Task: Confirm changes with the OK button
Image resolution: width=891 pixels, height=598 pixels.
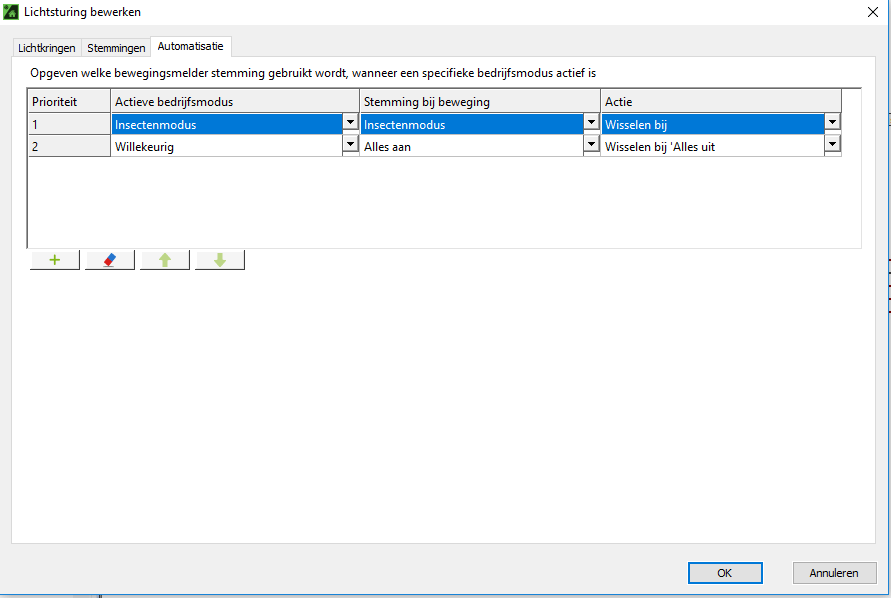Action: (x=725, y=573)
